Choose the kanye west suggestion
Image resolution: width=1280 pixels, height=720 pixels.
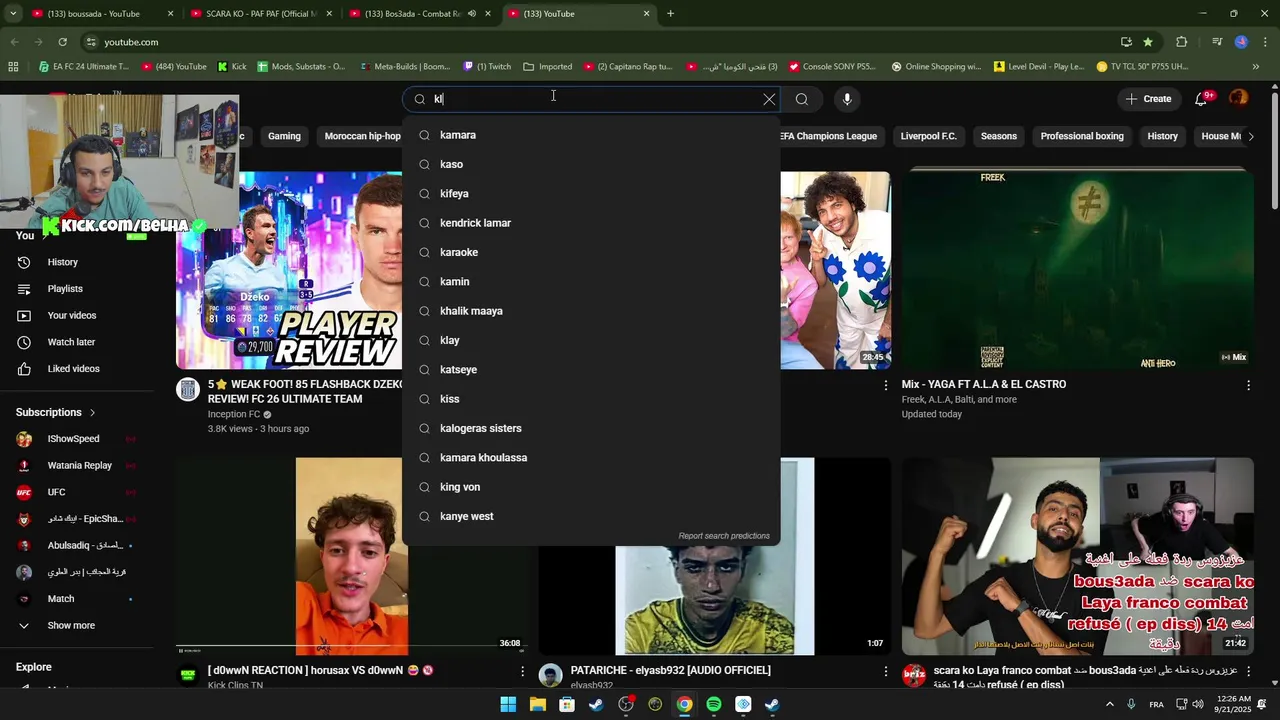coord(591,516)
